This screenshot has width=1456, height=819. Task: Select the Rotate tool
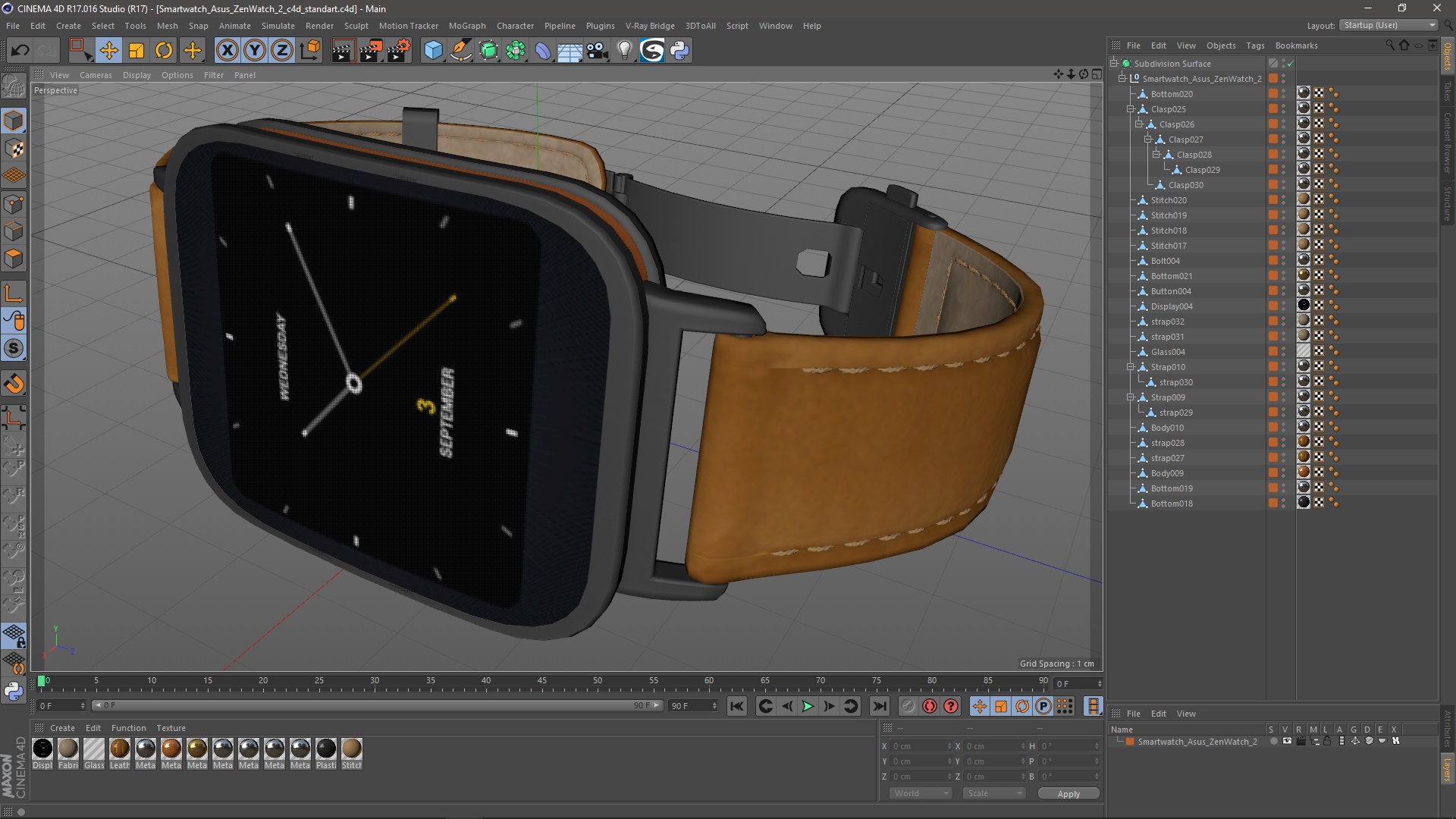point(164,51)
